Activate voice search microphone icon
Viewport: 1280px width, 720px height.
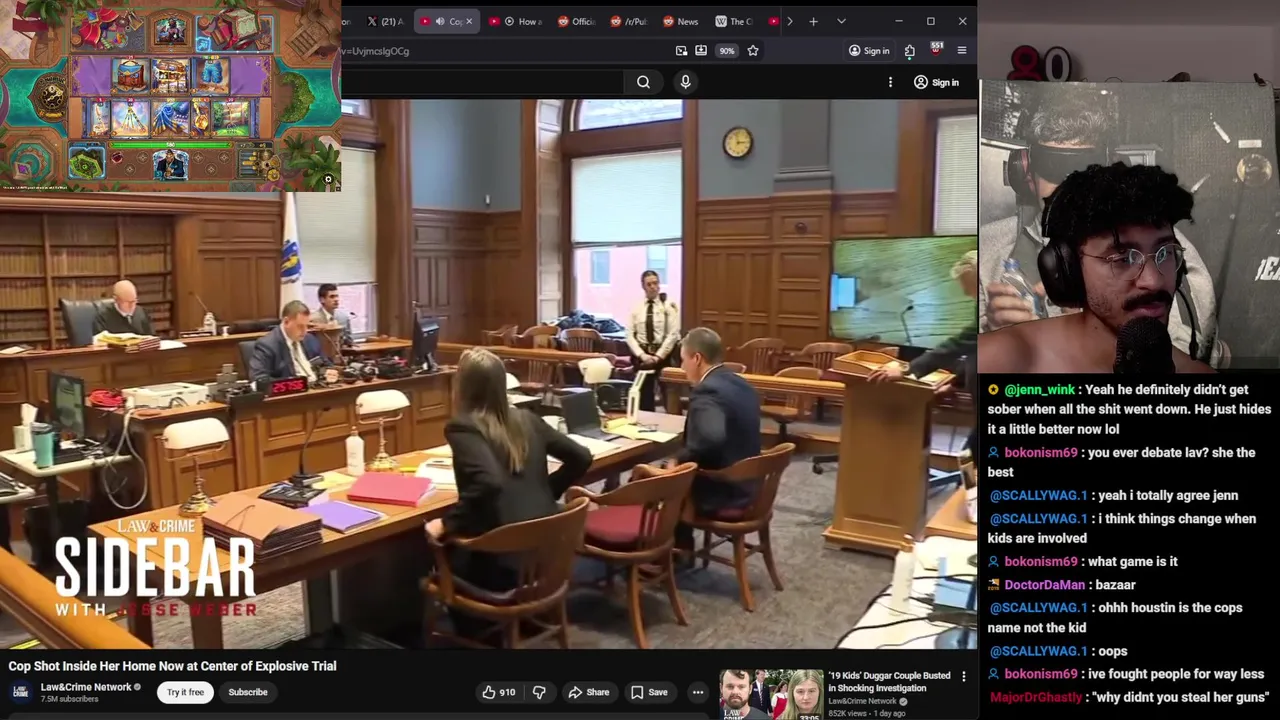(x=685, y=82)
